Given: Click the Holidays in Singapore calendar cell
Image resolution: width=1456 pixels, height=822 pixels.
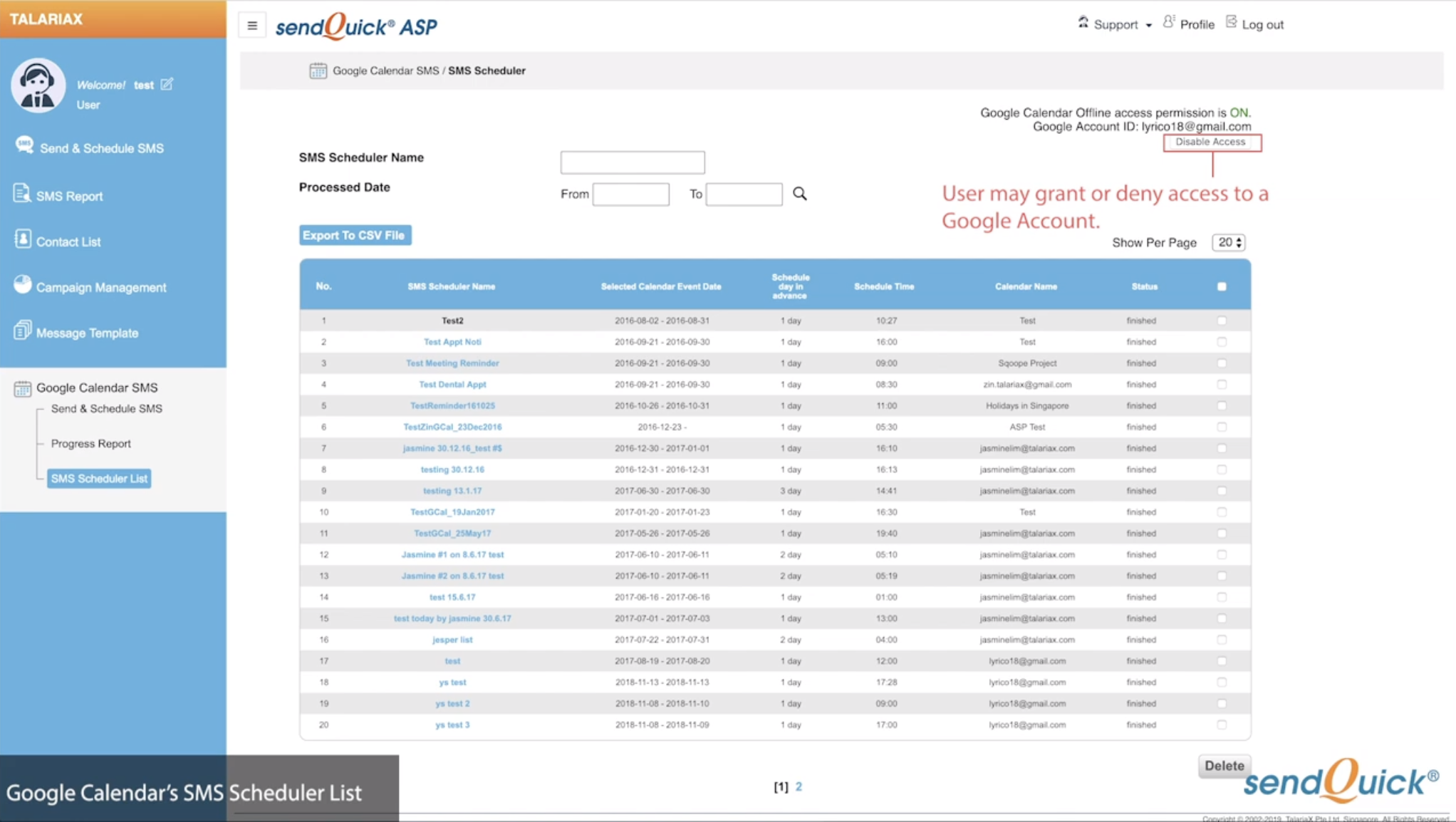Looking at the screenshot, I should [1027, 406].
